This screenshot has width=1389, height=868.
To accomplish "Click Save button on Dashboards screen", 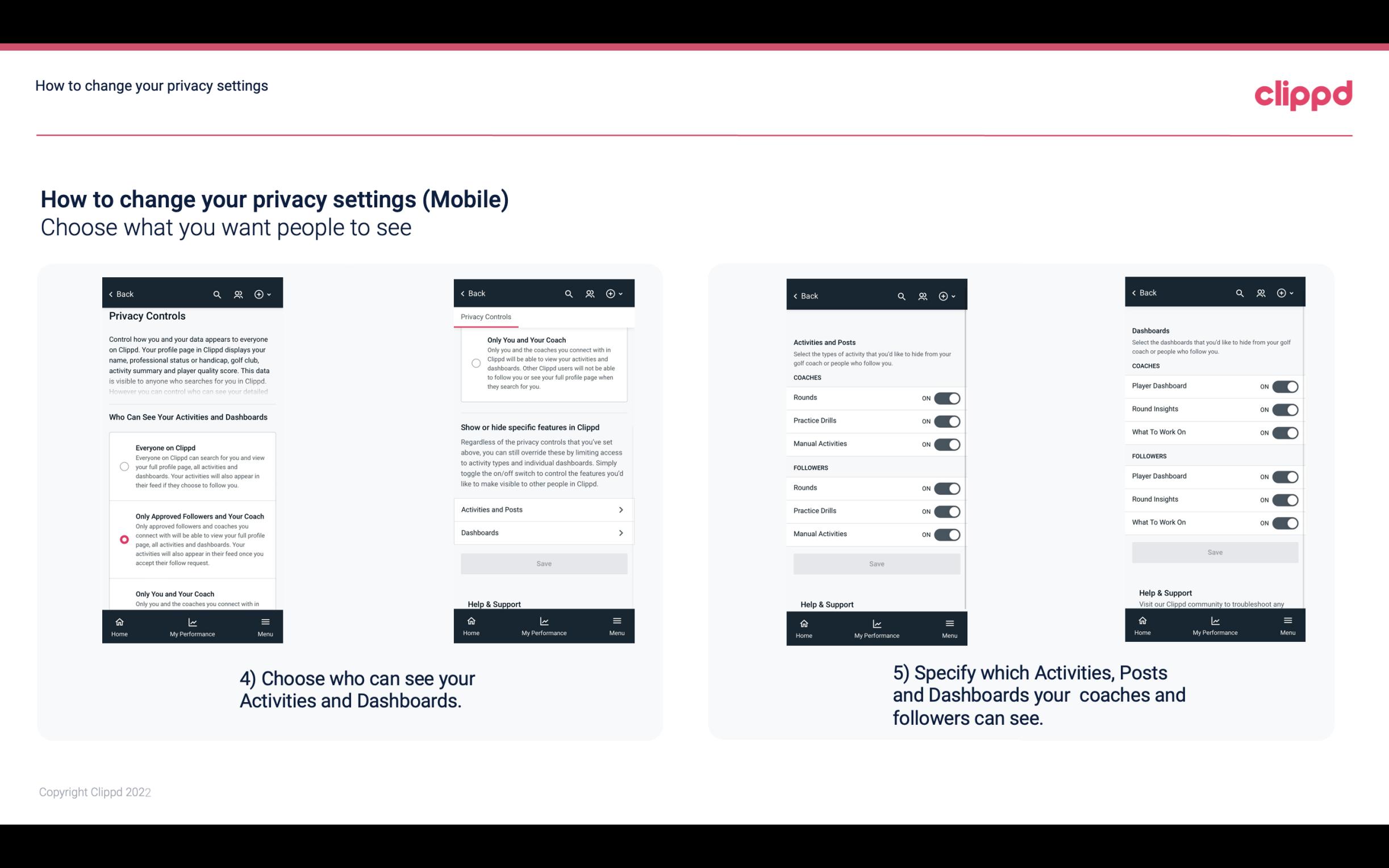I will tap(1215, 552).
